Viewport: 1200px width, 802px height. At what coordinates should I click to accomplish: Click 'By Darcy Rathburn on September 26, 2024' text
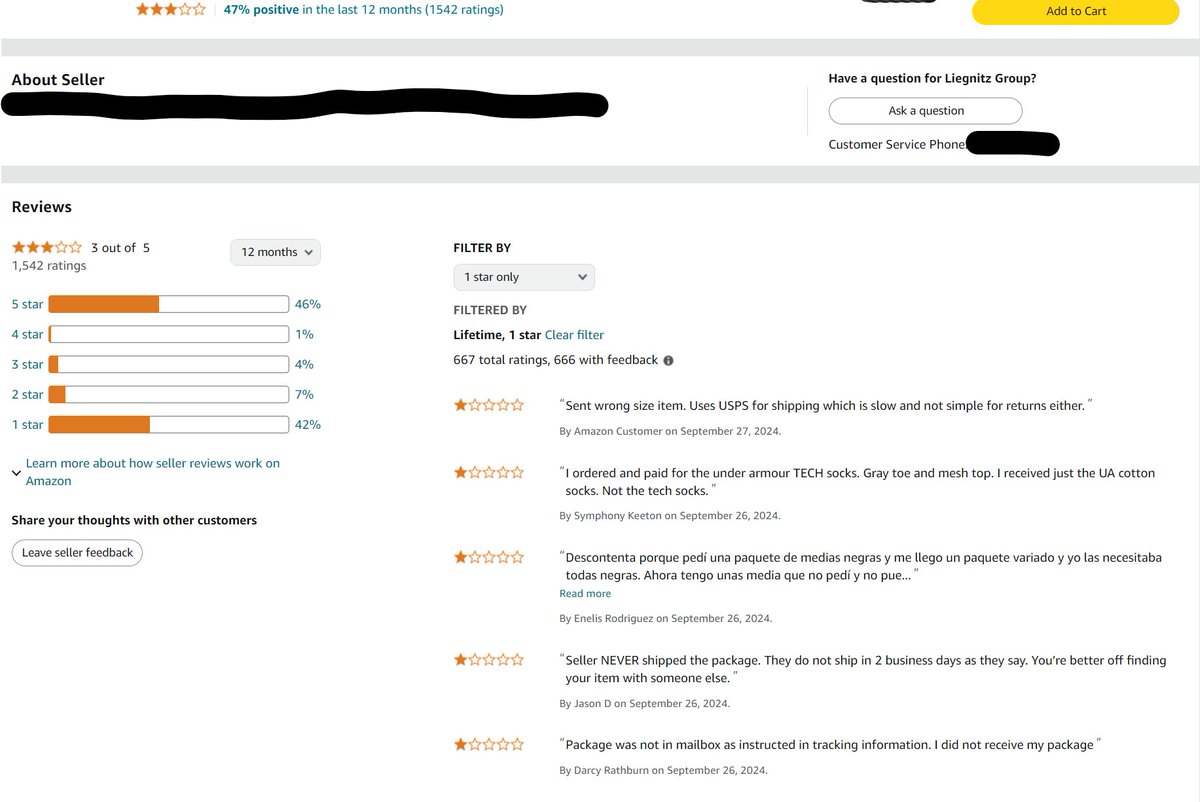664,771
